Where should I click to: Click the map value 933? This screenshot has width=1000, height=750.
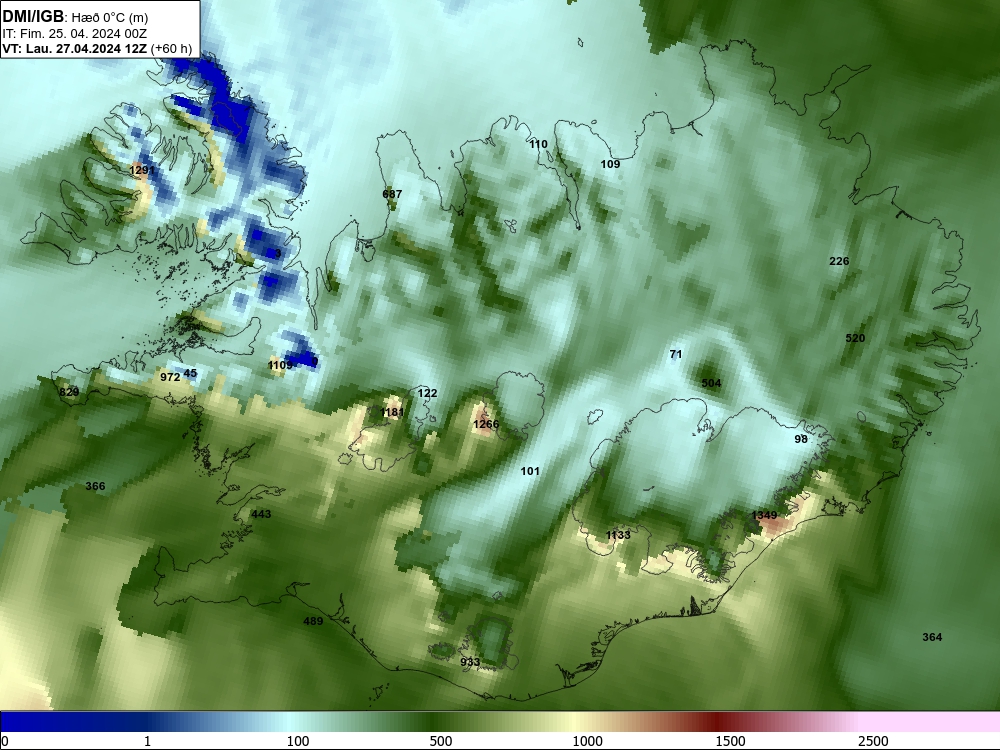click(470, 662)
